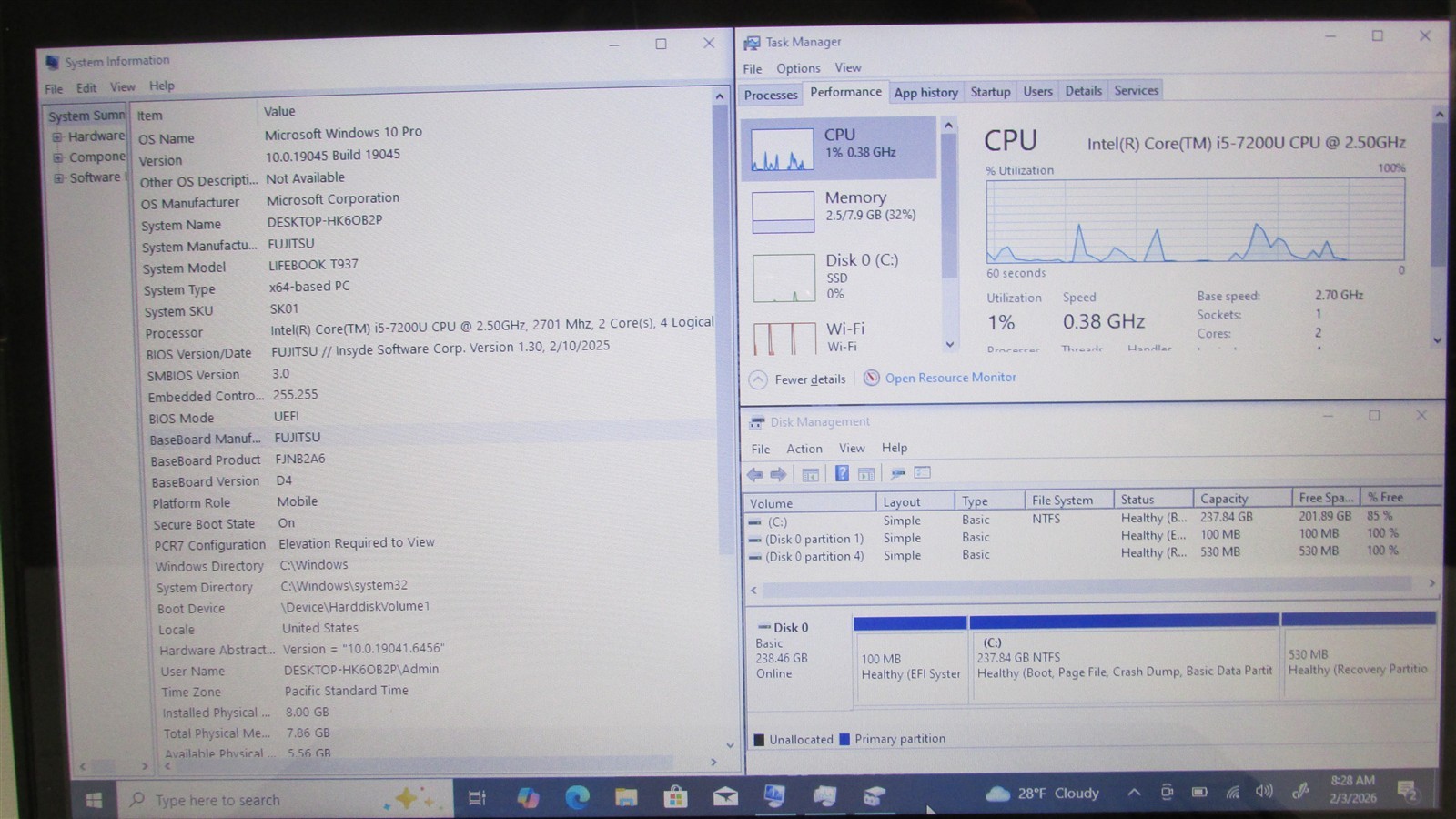
Task: Click the Properties checklist icon in Disk Management
Action: [923, 472]
